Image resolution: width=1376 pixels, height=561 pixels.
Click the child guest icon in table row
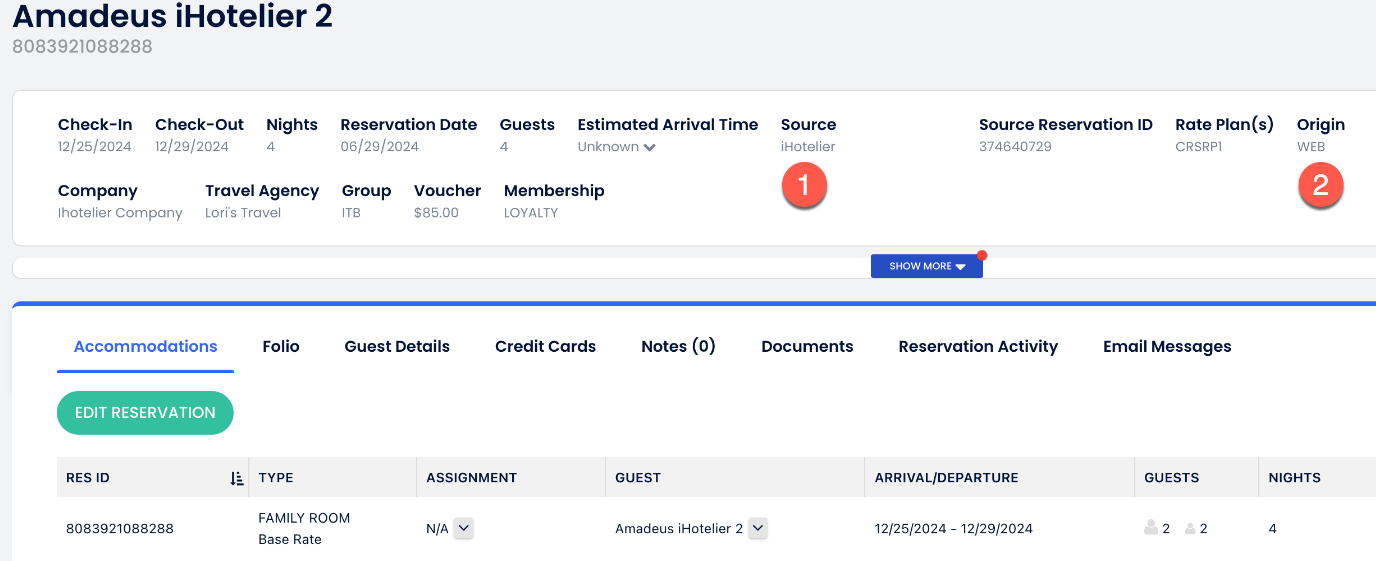[1190, 528]
